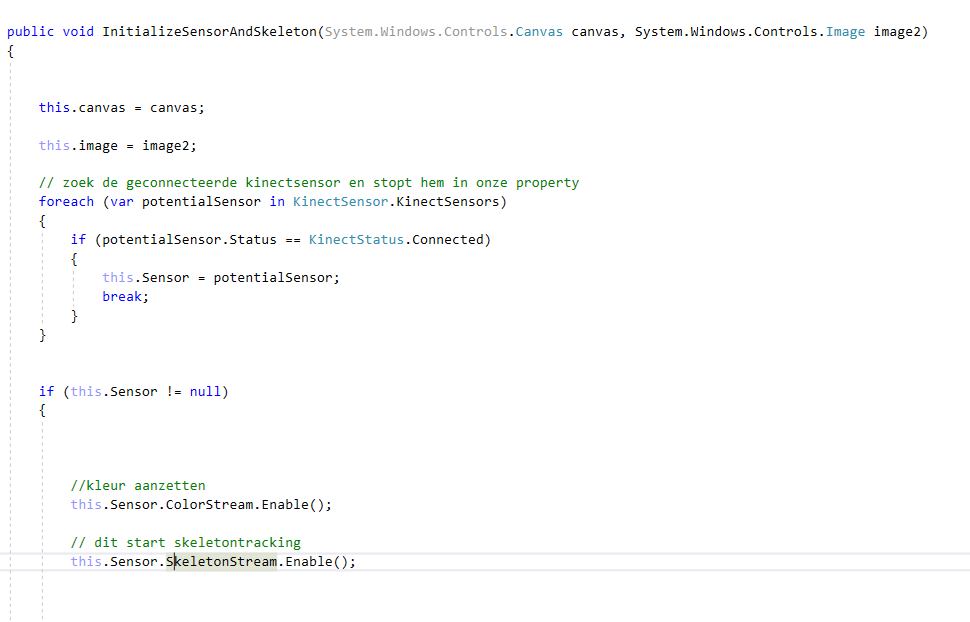
Task: Click the line 'this.Sensor = potentialSensor;'
Action: (x=221, y=278)
